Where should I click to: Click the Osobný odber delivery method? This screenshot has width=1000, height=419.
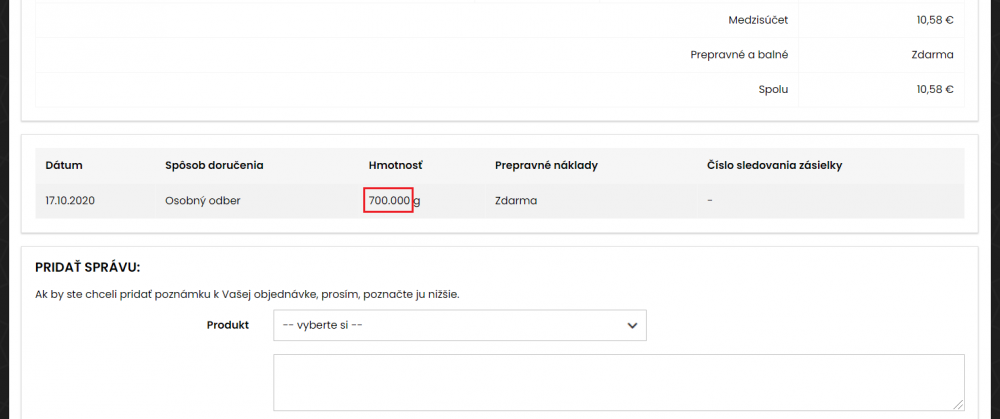[203, 201]
